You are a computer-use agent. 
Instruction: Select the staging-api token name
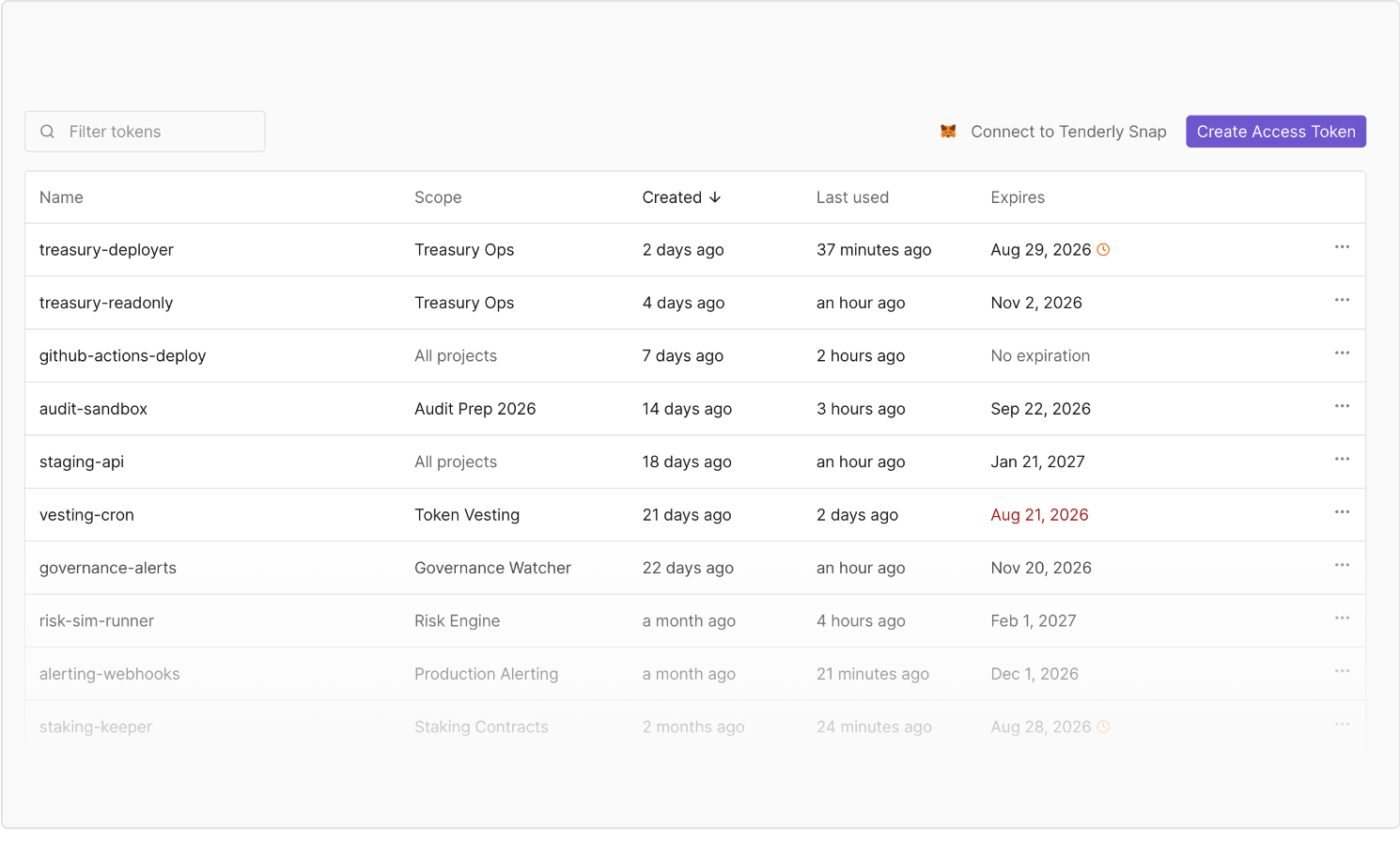pyautogui.click(x=82, y=462)
